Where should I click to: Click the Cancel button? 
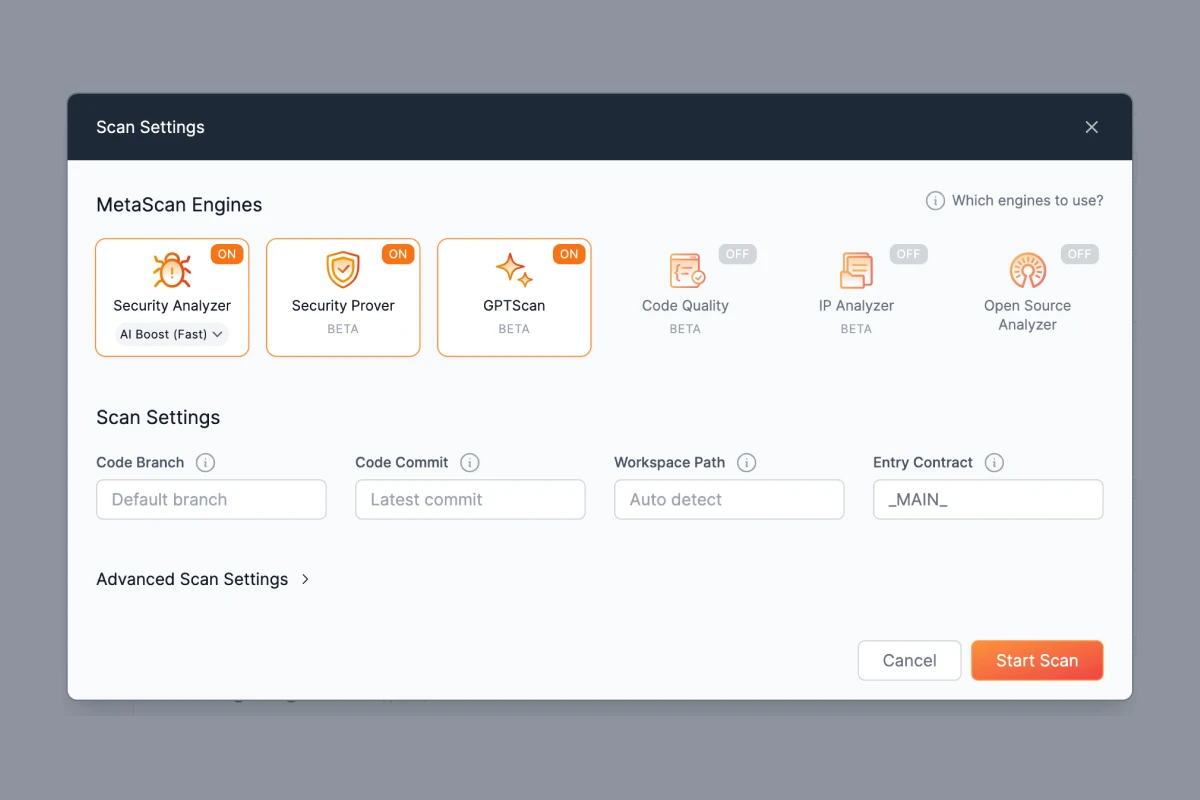(x=909, y=660)
